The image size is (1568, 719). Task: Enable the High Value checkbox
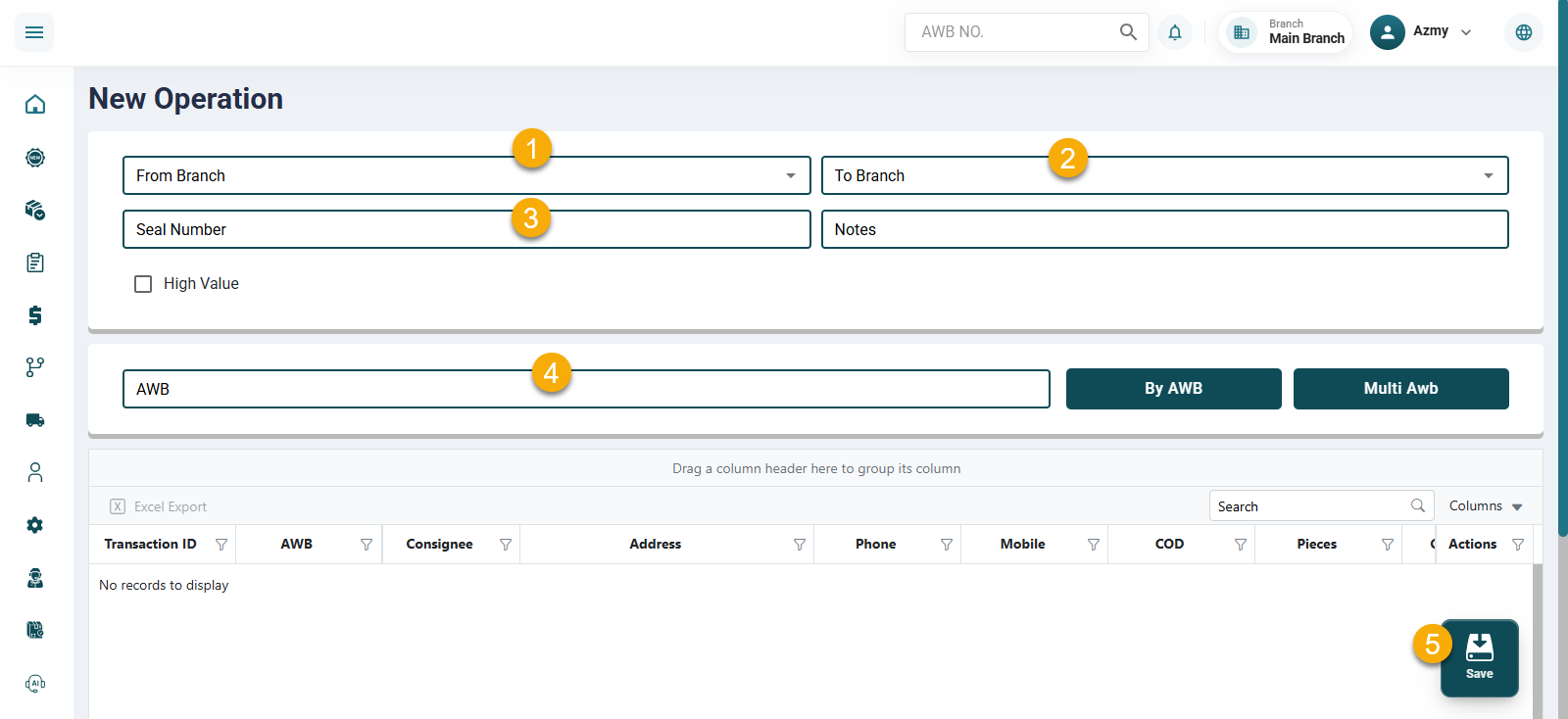(143, 284)
